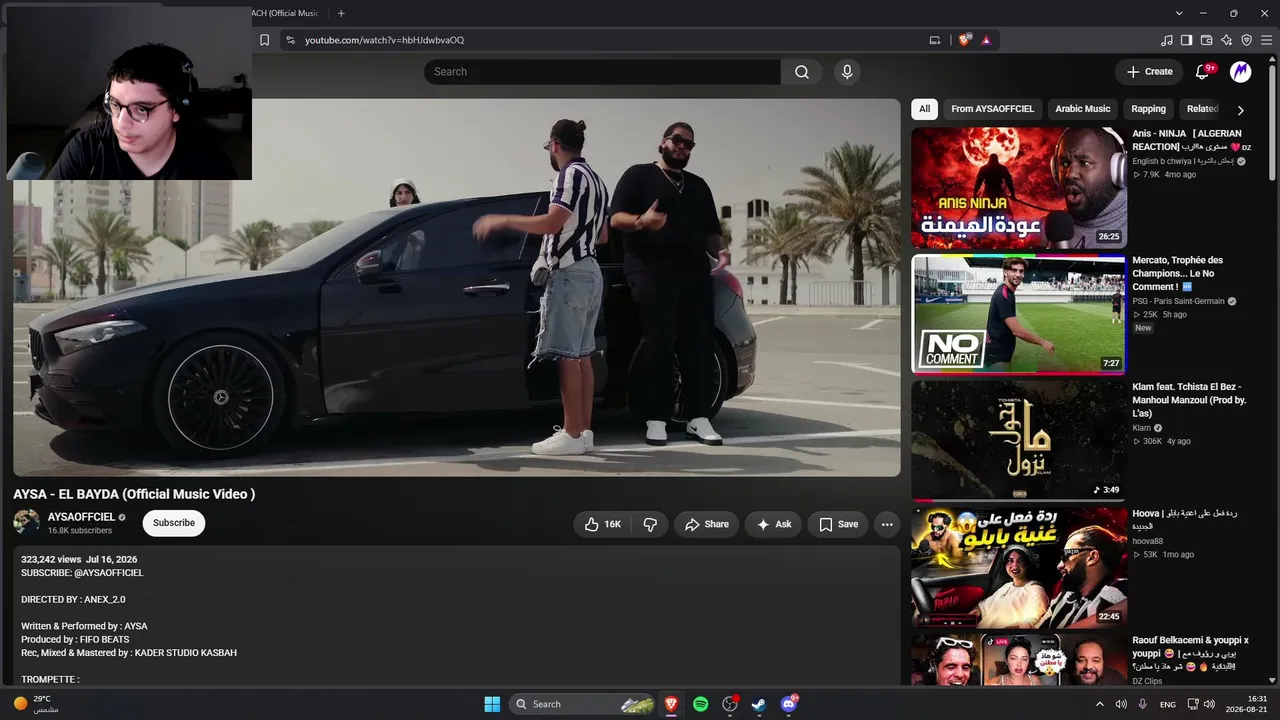The width and height of the screenshot is (1280, 720).
Task: Share the EL BAYDA video
Action: (707, 524)
